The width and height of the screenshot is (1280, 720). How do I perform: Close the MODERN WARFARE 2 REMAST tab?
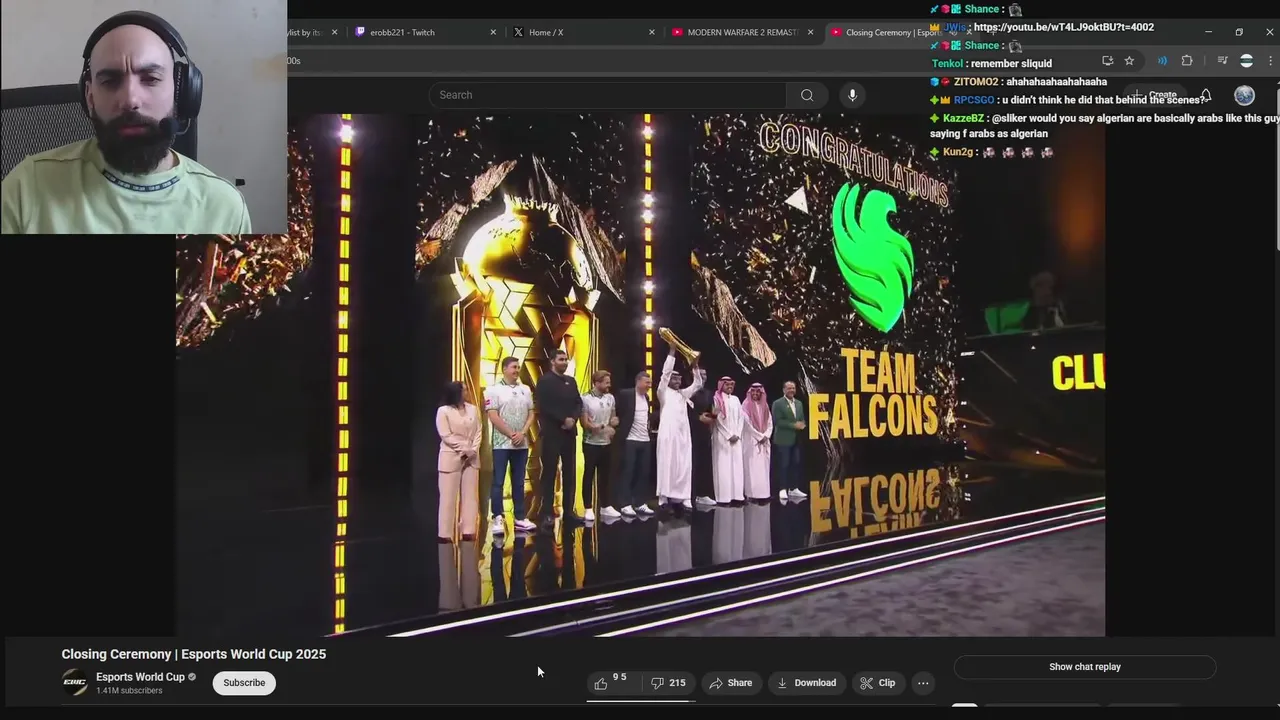point(811,32)
